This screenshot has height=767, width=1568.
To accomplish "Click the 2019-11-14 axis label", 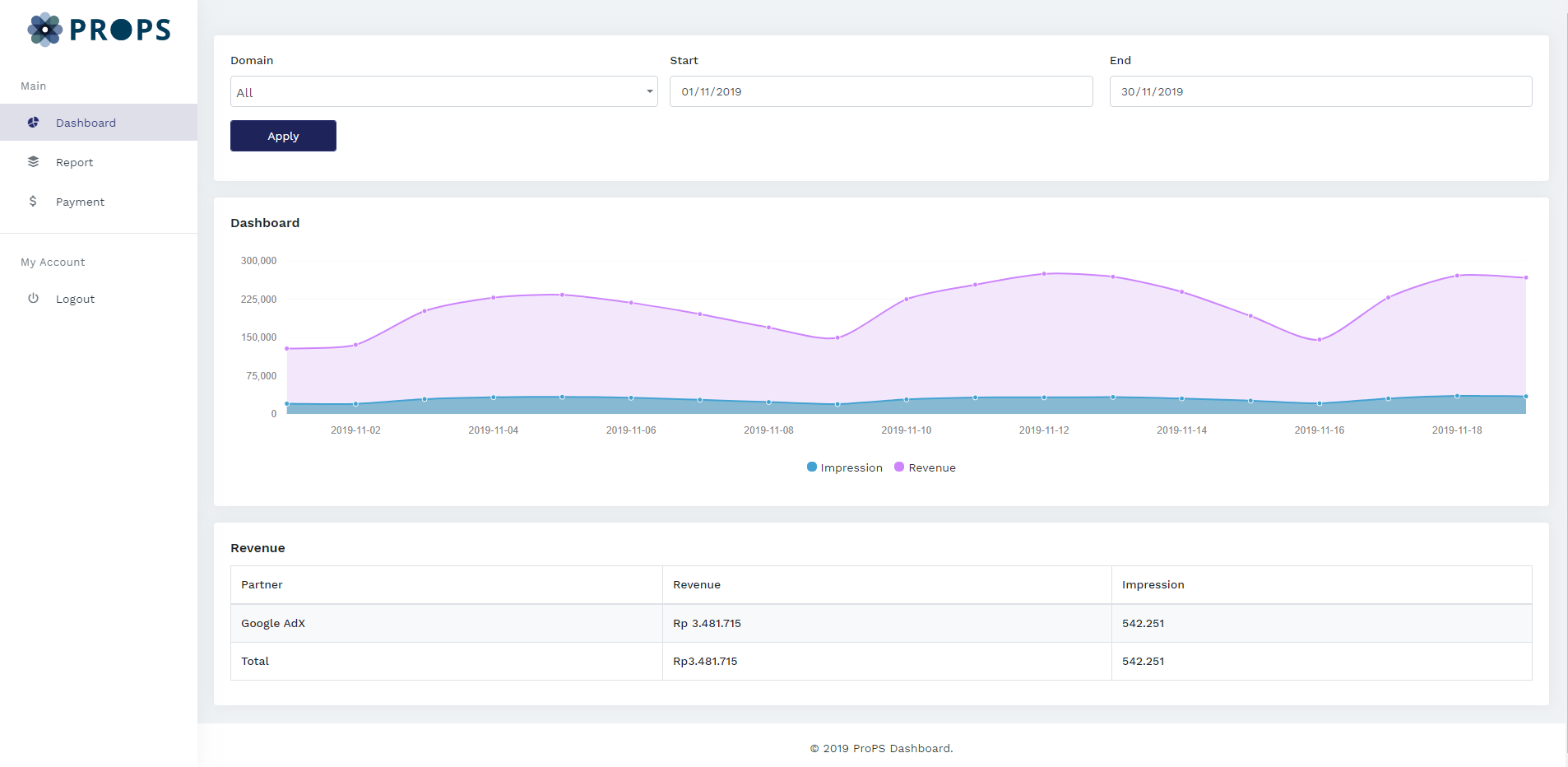I will [x=1182, y=430].
